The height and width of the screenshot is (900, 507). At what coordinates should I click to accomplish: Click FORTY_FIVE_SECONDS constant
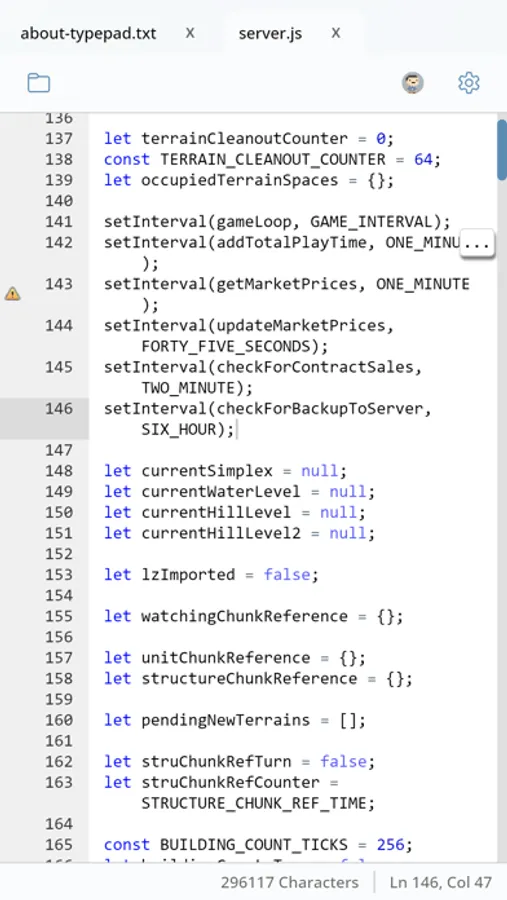coord(226,347)
